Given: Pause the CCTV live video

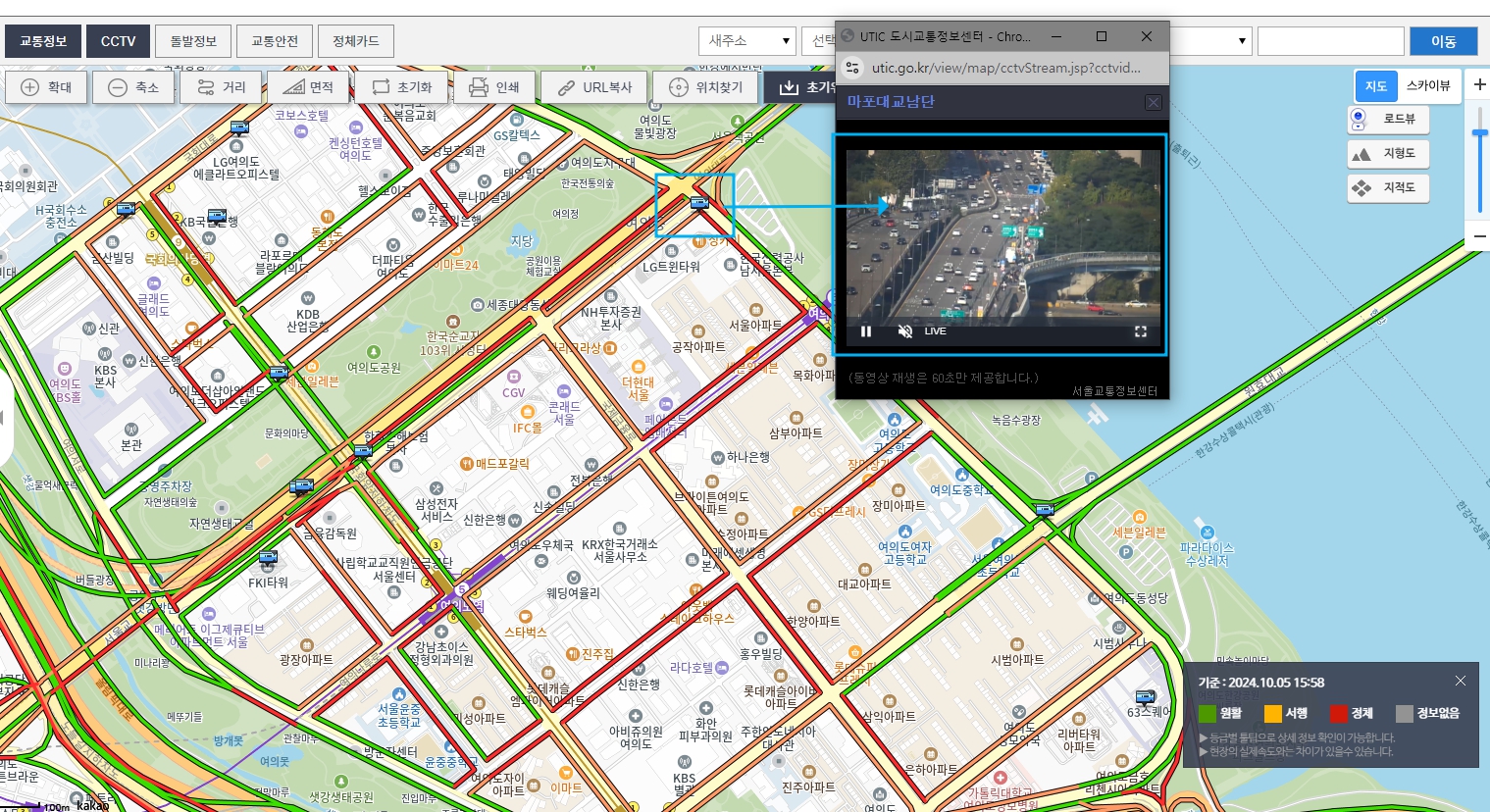Looking at the screenshot, I should pyautogui.click(x=866, y=331).
